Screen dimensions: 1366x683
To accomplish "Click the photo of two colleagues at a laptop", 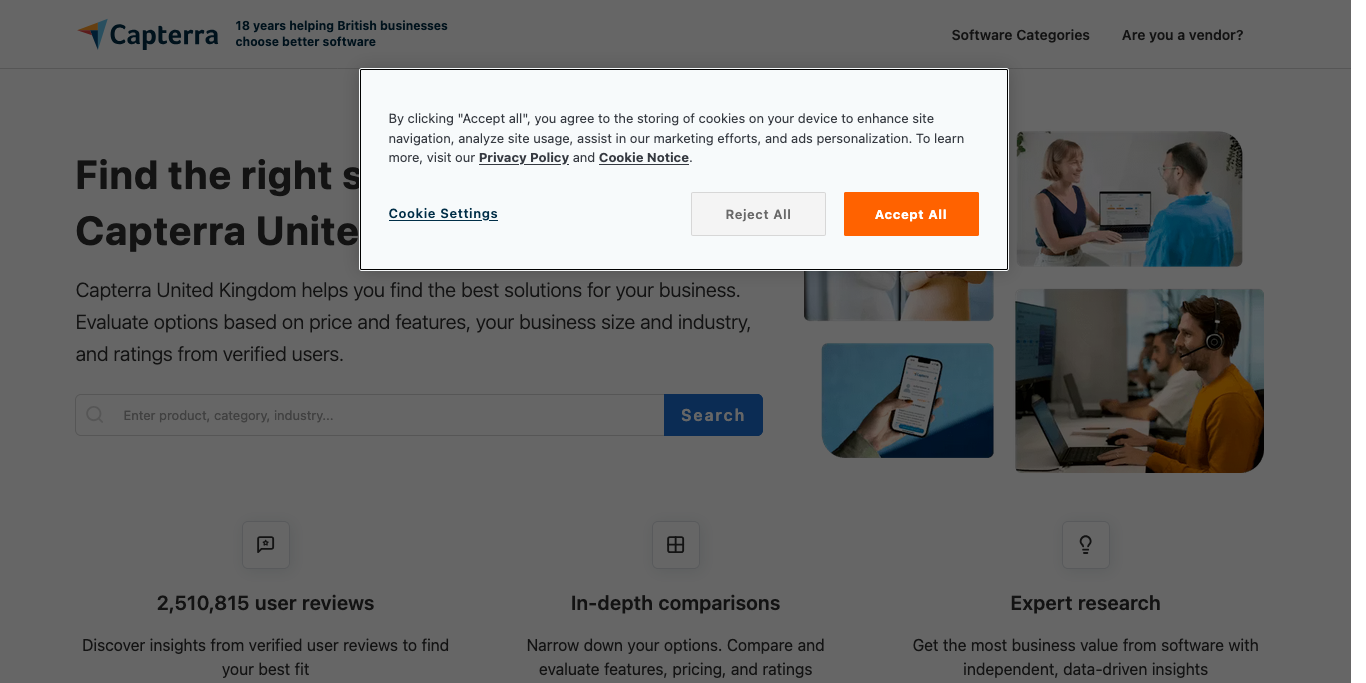I will tap(1128, 199).
